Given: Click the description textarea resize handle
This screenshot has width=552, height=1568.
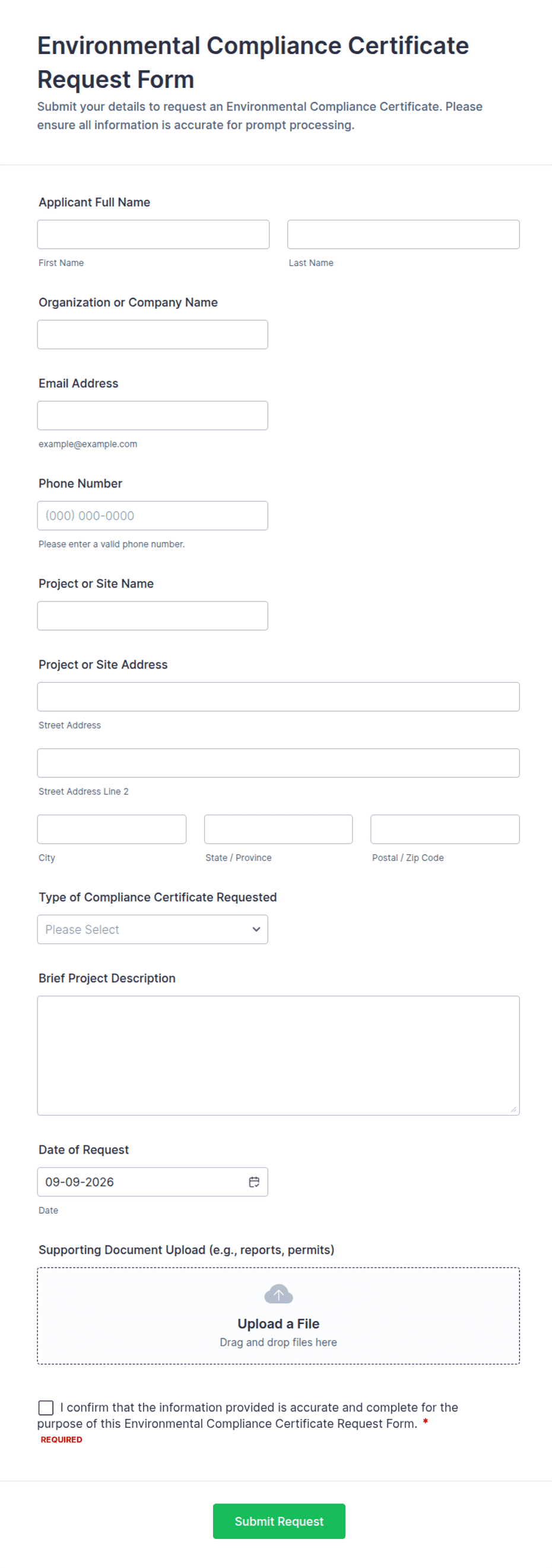Looking at the screenshot, I should (x=513, y=1109).
